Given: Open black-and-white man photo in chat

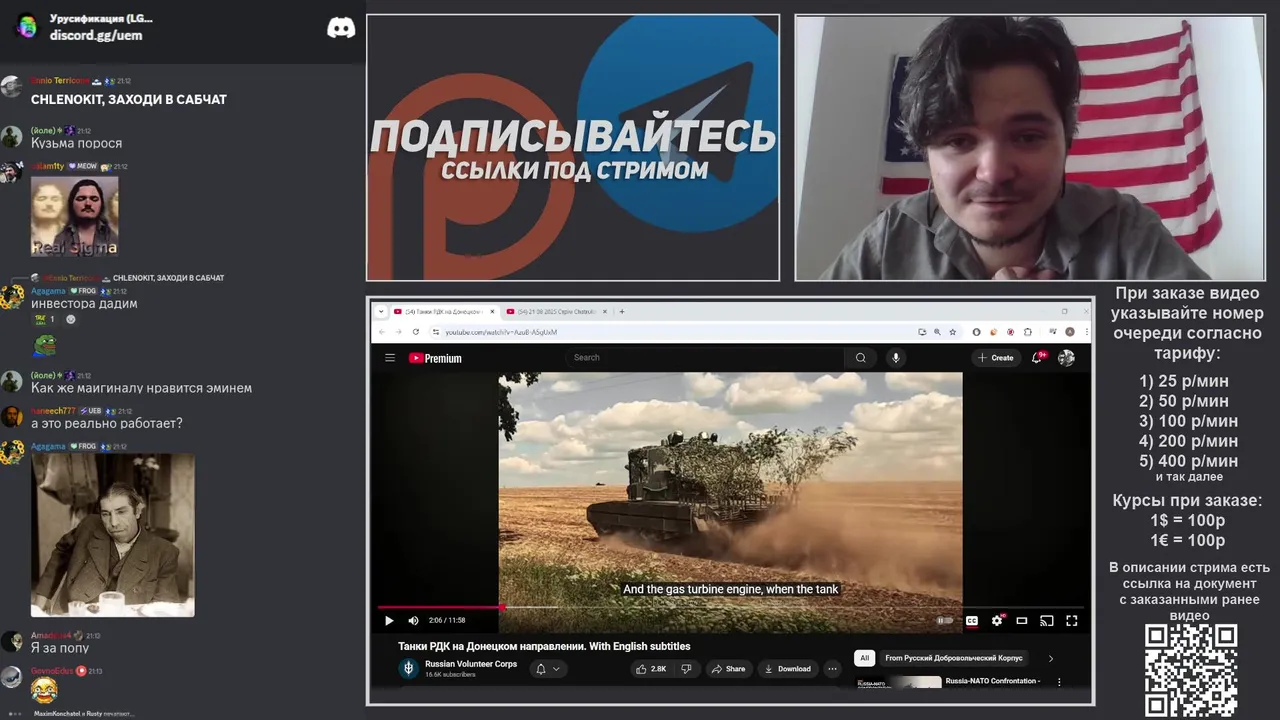Looking at the screenshot, I should 113,535.
